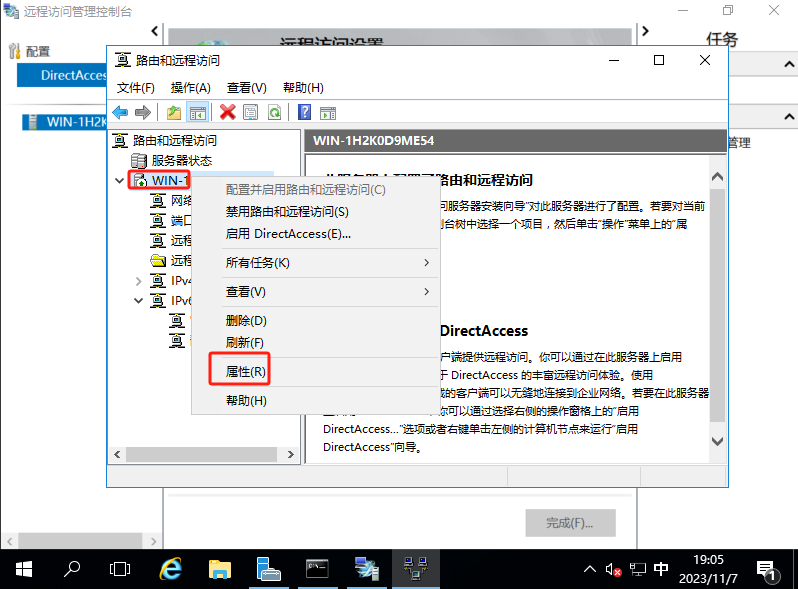
Task: Click the details pane scroll up arrow
Action: pyautogui.click(x=718, y=177)
